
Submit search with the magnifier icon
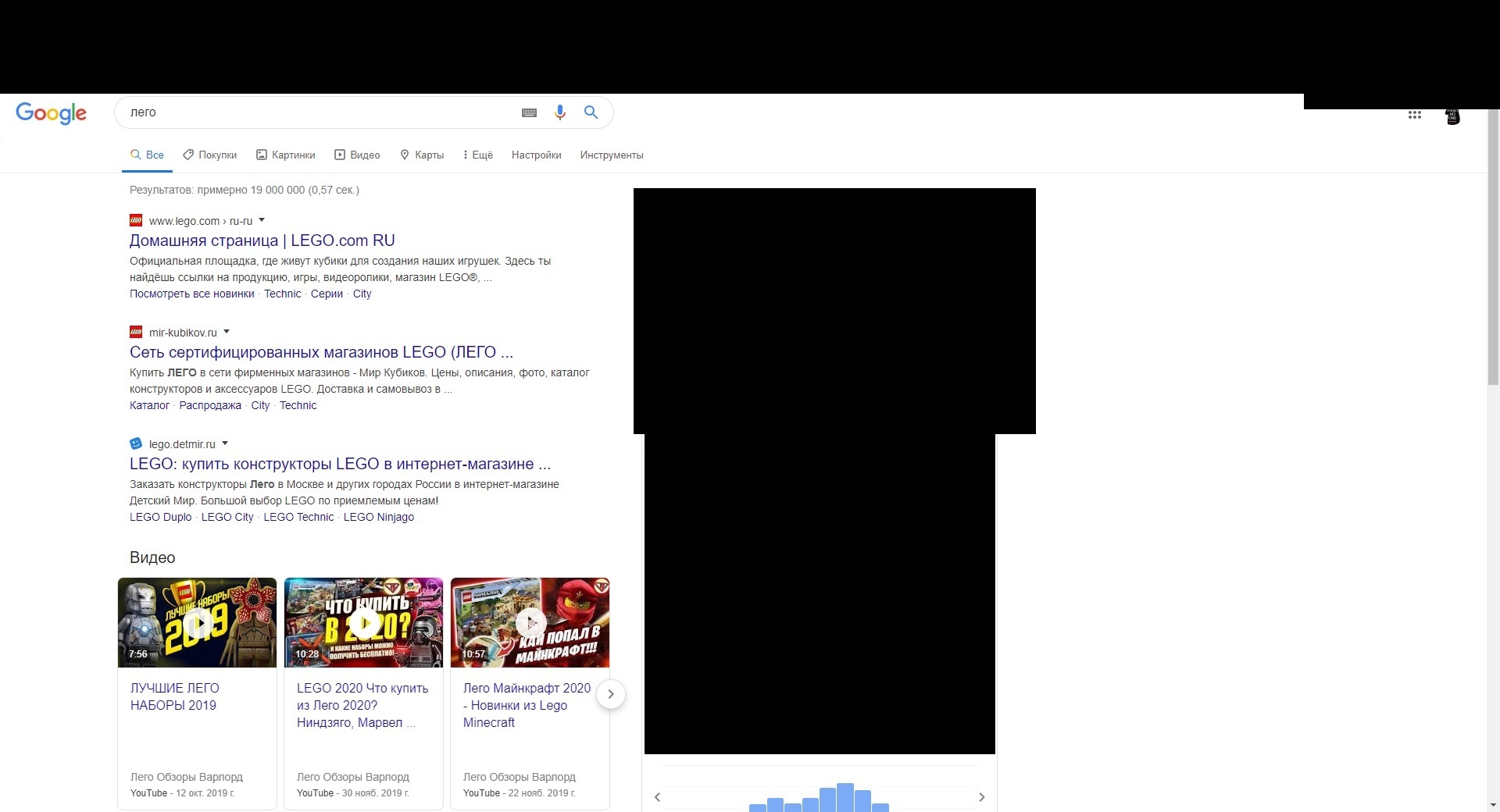(591, 112)
